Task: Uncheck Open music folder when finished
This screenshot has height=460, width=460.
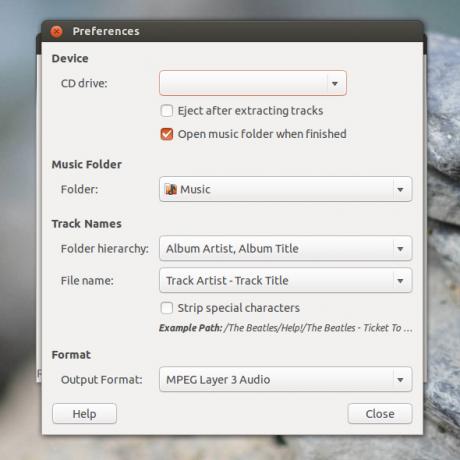Action: [167, 134]
